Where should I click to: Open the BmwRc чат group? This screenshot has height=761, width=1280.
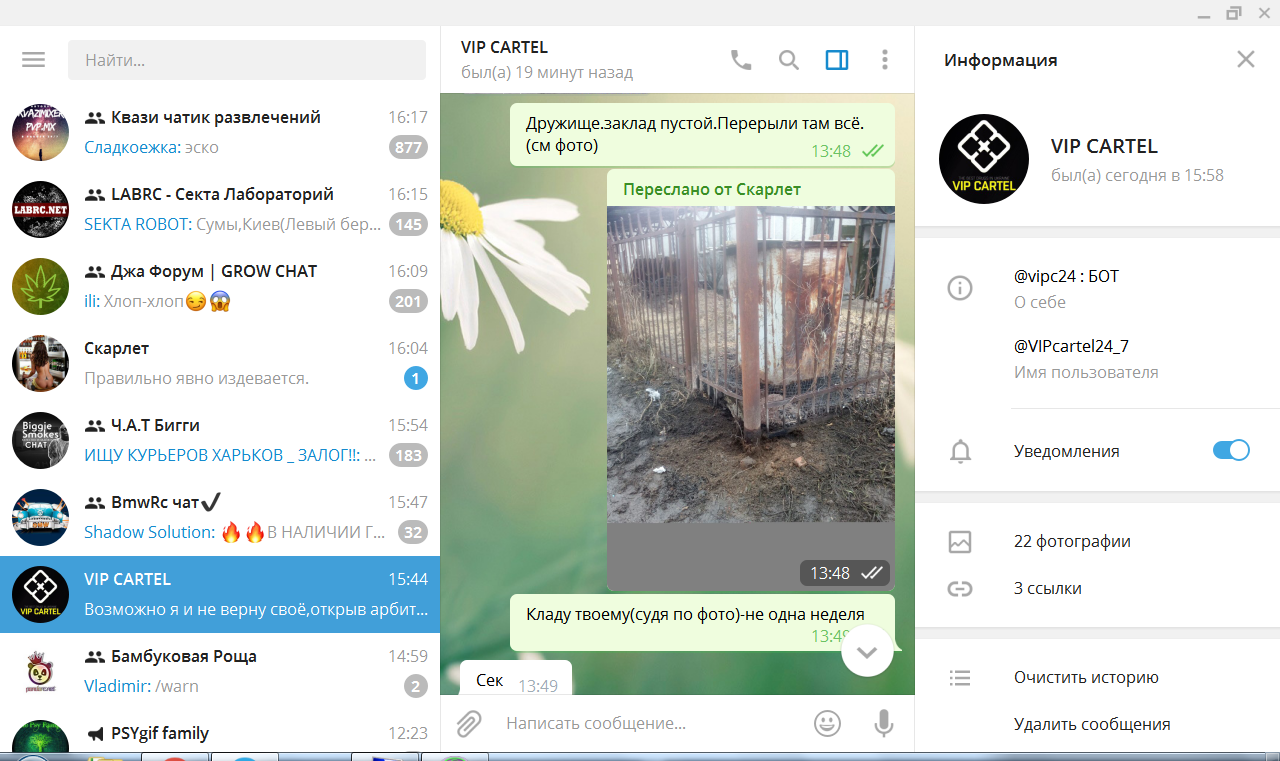coord(220,517)
